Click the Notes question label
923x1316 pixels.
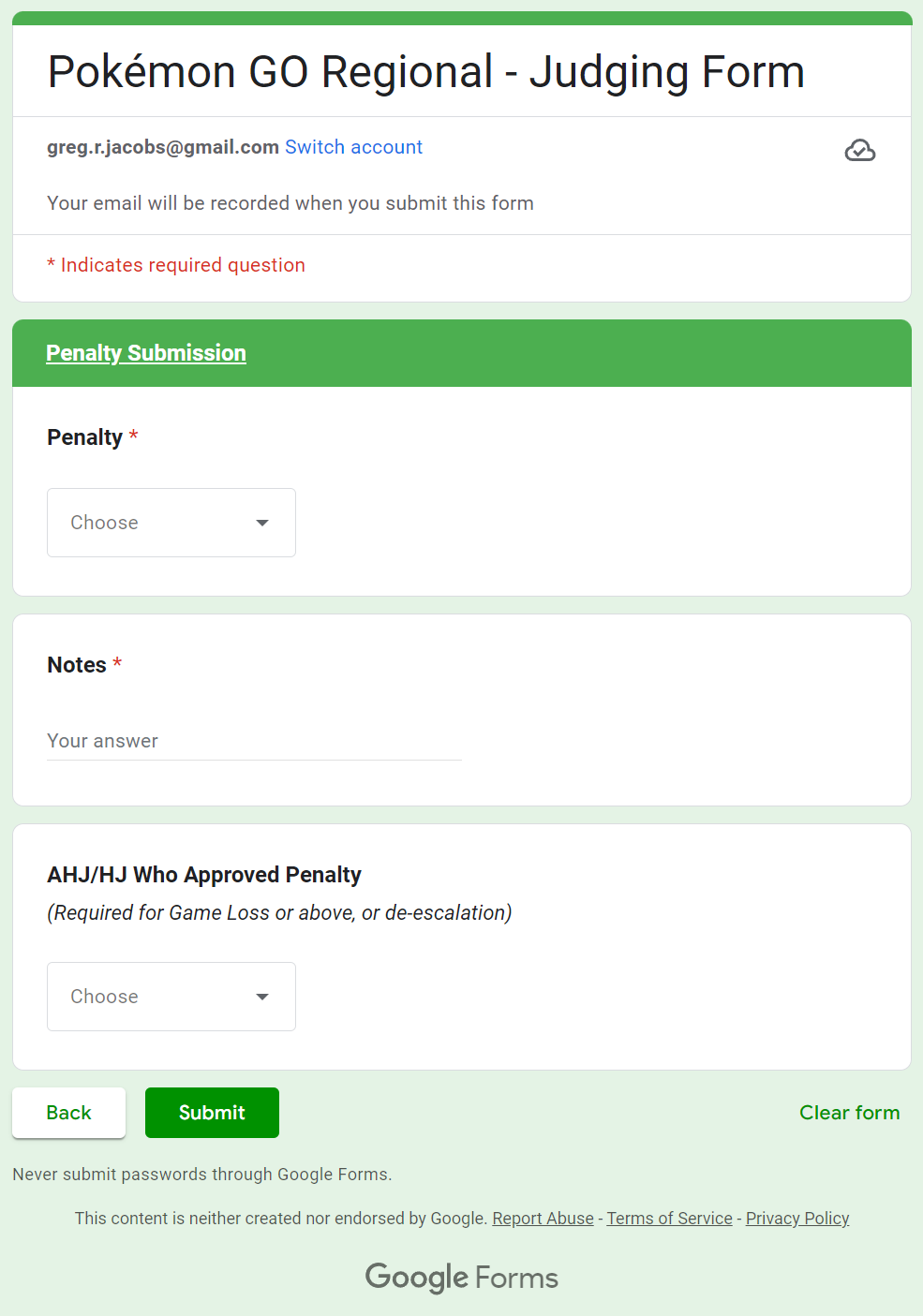tap(77, 665)
